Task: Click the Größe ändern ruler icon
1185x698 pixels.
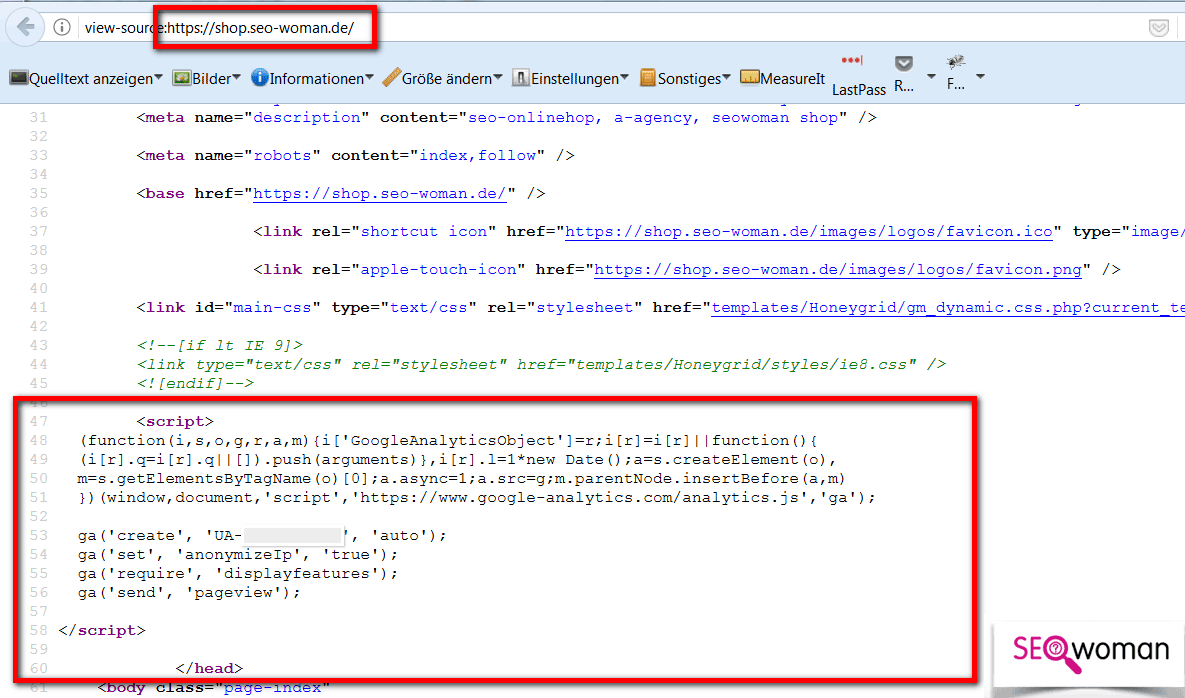Action: click(x=391, y=77)
